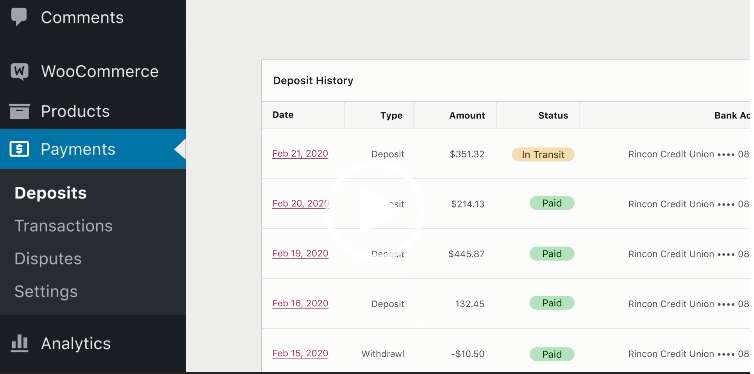
Task: Go to Payments Settings submenu
Action: coord(46,291)
